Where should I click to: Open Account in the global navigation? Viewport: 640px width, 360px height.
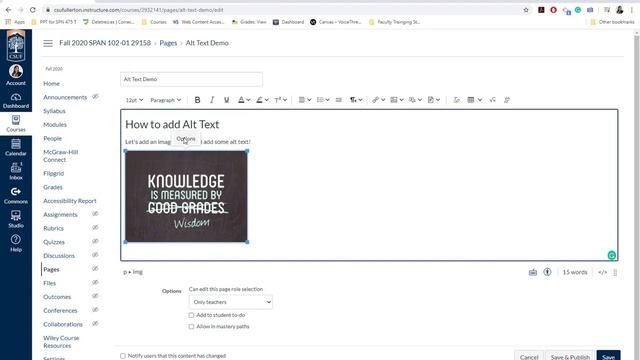[x=16, y=75]
